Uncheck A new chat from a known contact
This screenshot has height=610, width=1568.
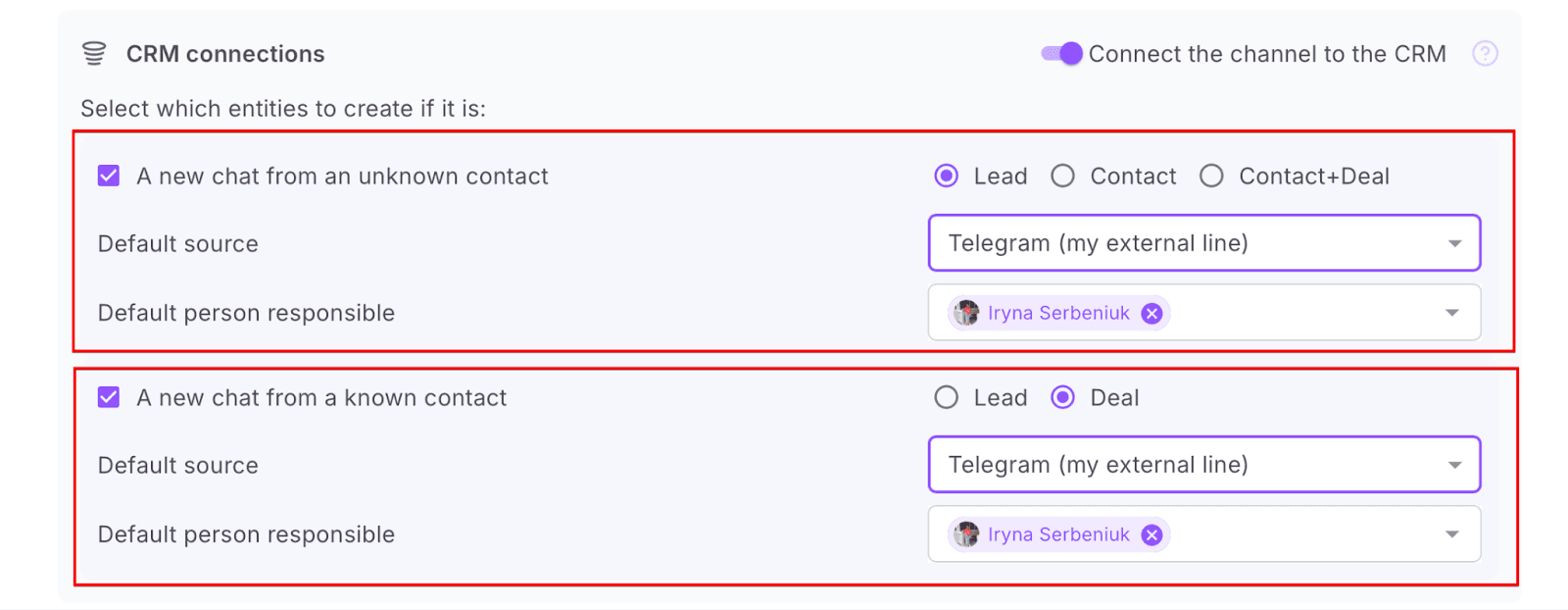(x=109, y=398)
